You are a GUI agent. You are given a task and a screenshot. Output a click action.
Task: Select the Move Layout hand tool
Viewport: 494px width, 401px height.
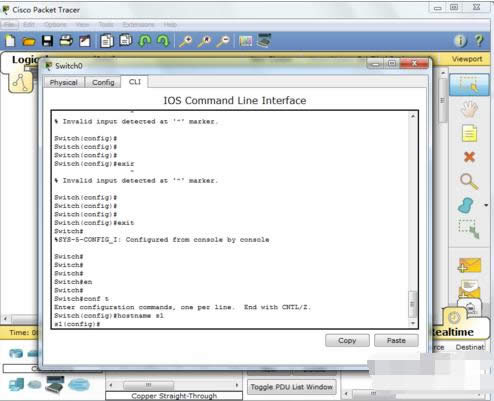pyautogui.click(x=469, y=109)
